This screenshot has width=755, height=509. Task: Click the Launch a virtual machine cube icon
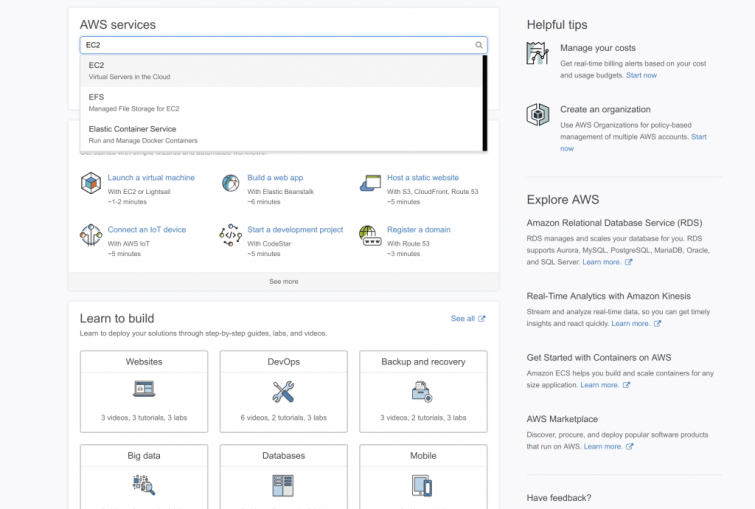pos(91,183)
